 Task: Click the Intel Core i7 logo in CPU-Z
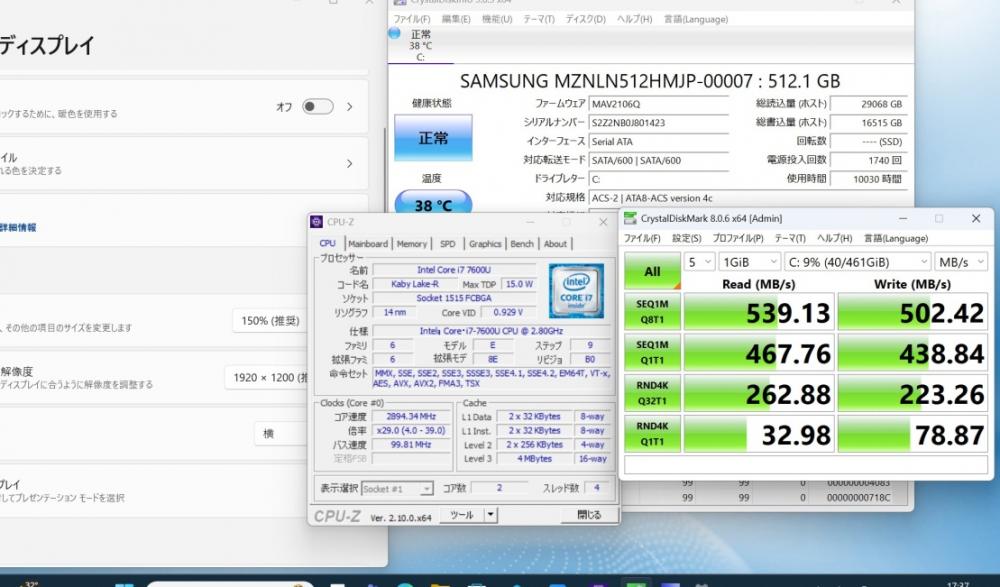coord(576,290)
